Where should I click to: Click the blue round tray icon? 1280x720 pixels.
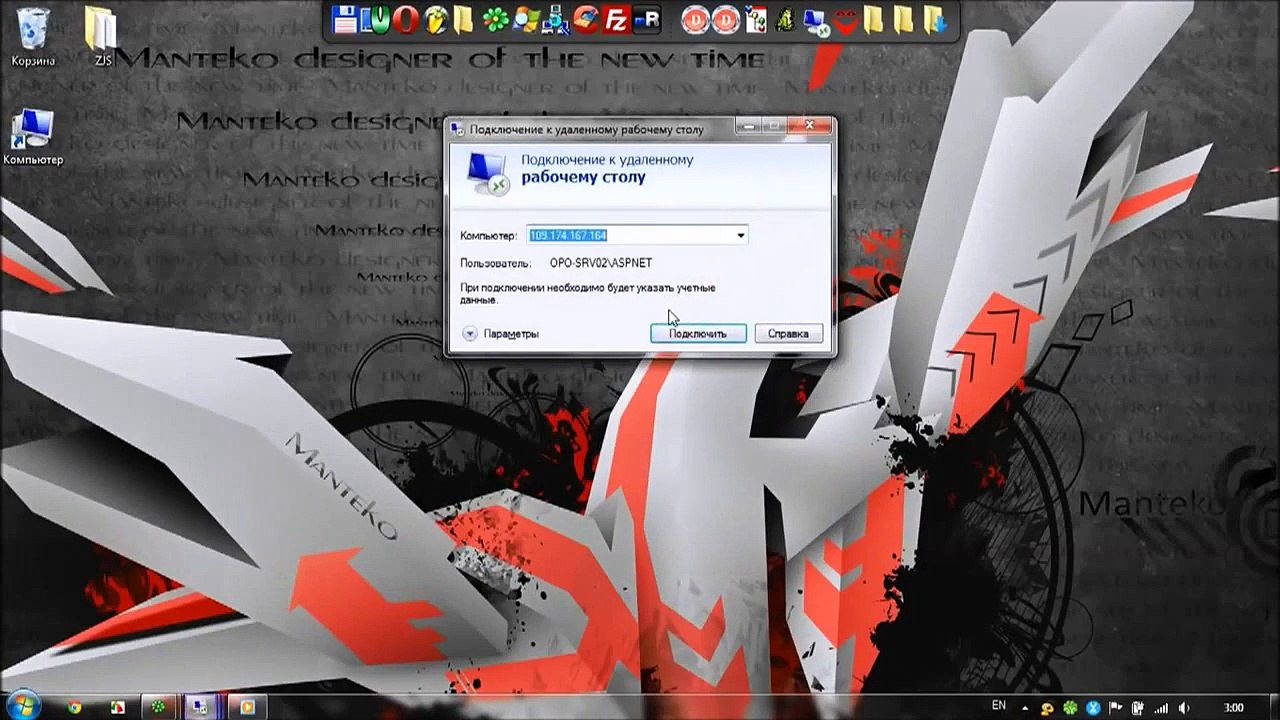pyautogui.click(x=1093, y=708)
